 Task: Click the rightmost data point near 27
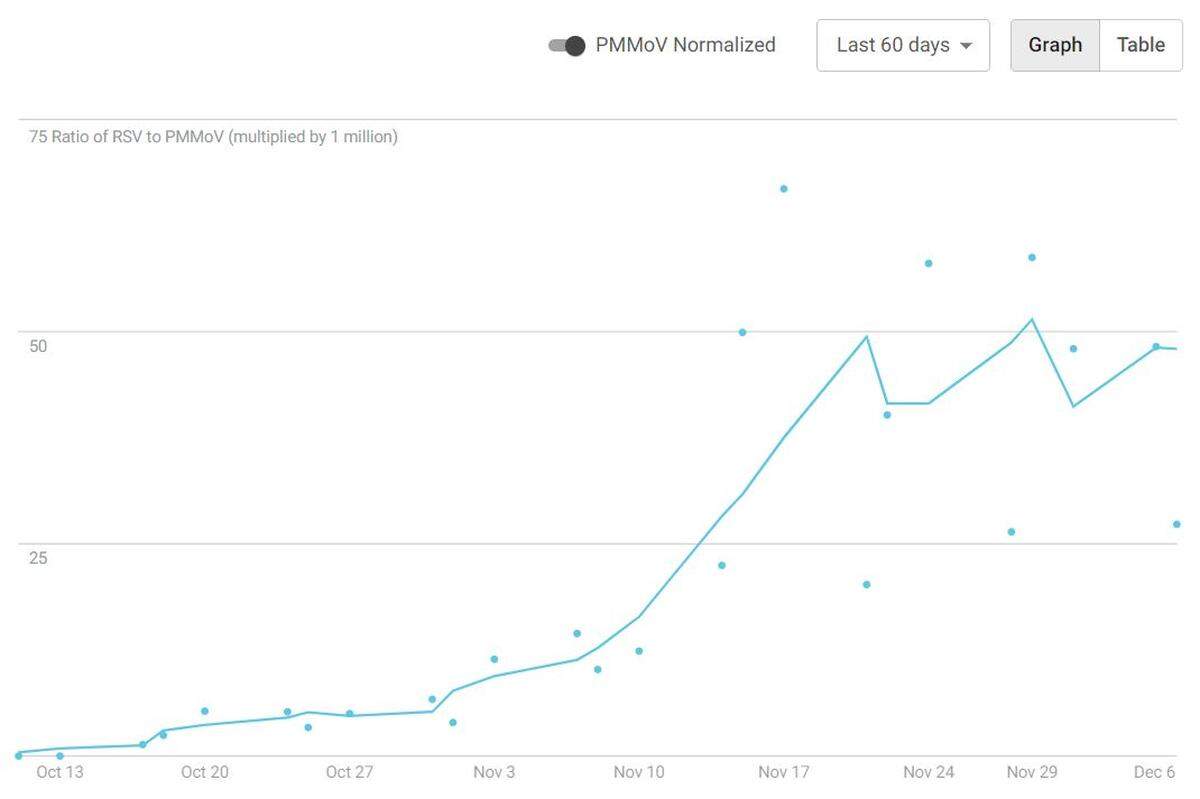coord(1177,524)
